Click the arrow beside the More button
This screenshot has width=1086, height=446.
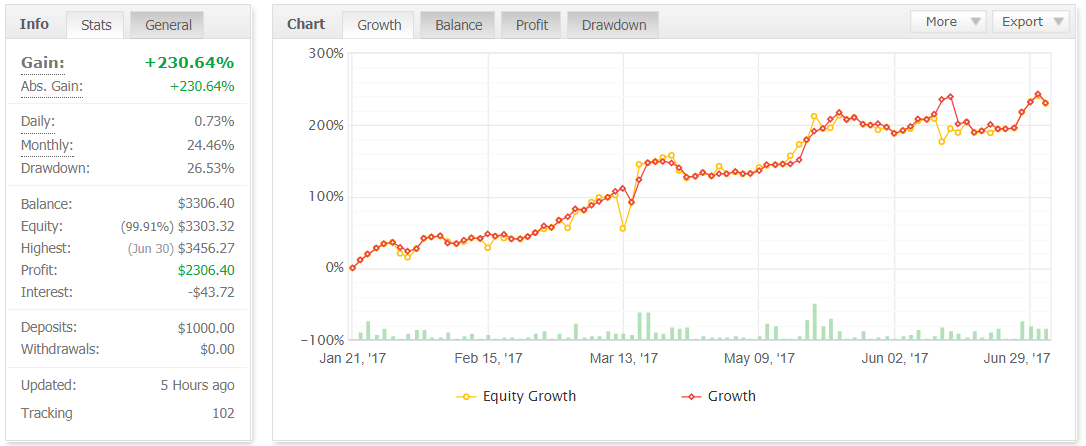coord(976,22)
